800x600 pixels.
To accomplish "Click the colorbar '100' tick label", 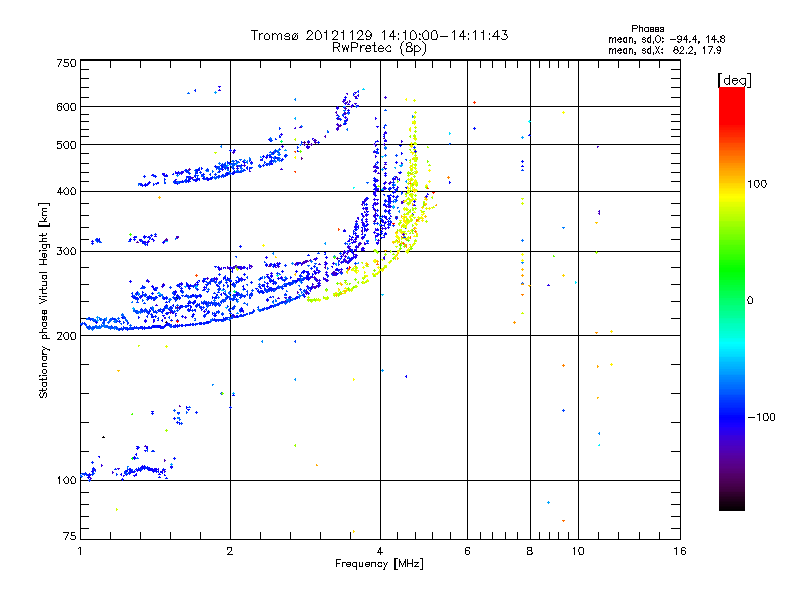I will pos(757,184).
